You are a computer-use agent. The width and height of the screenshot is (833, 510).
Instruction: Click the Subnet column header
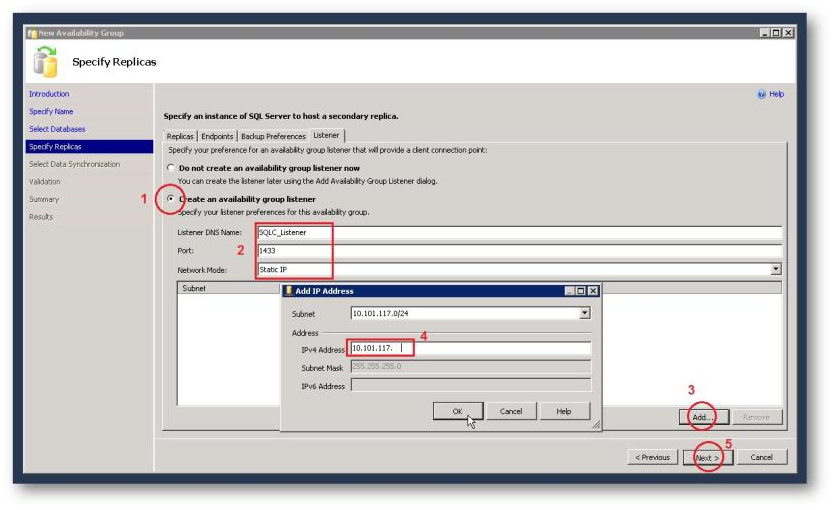(x=229, y=288)
